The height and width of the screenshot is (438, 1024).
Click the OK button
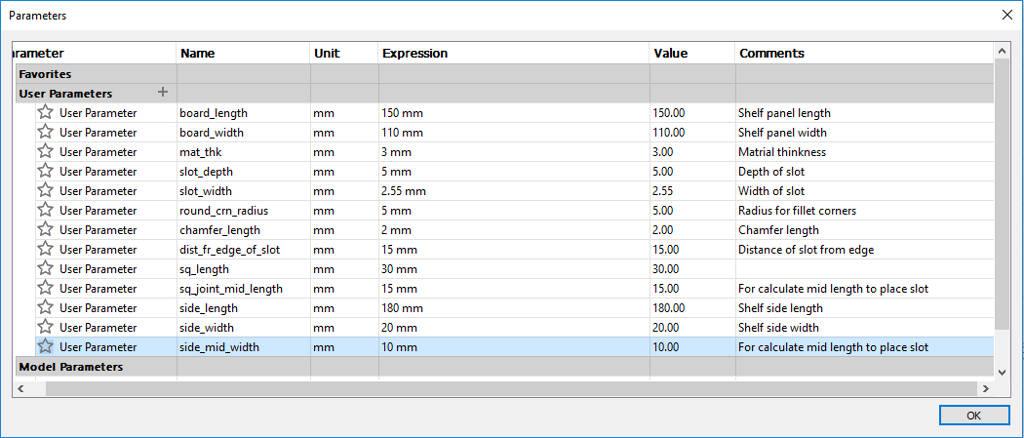click(x=974, y=415)
